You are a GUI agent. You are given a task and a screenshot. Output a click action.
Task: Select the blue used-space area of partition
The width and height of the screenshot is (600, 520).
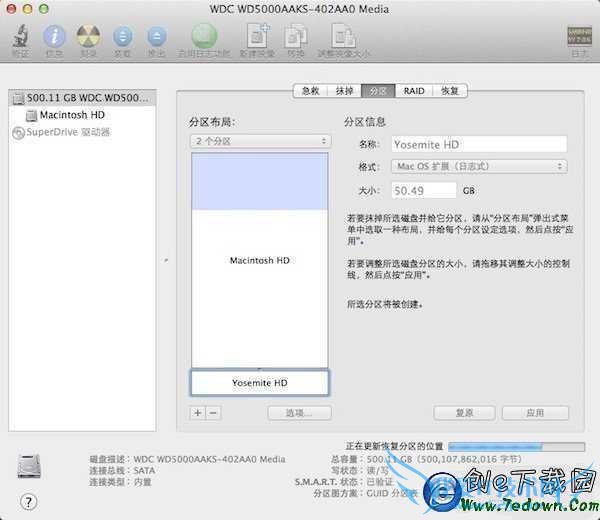(260, 181)
